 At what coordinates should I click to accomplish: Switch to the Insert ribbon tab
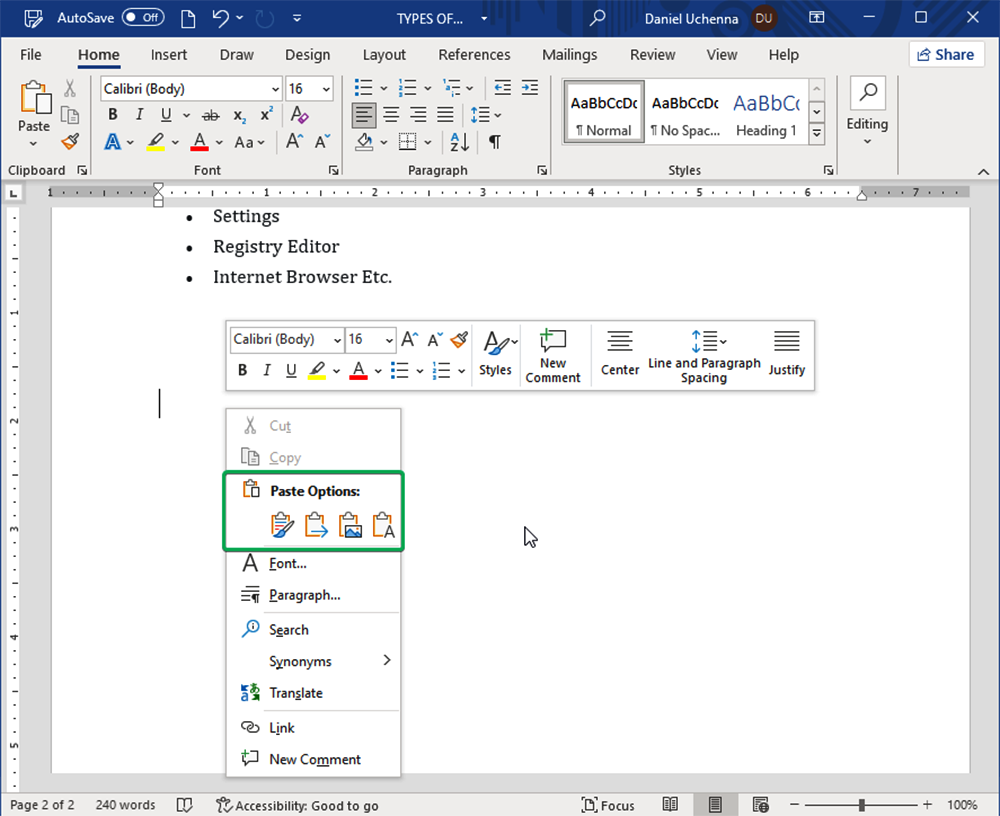click(169, 55)
